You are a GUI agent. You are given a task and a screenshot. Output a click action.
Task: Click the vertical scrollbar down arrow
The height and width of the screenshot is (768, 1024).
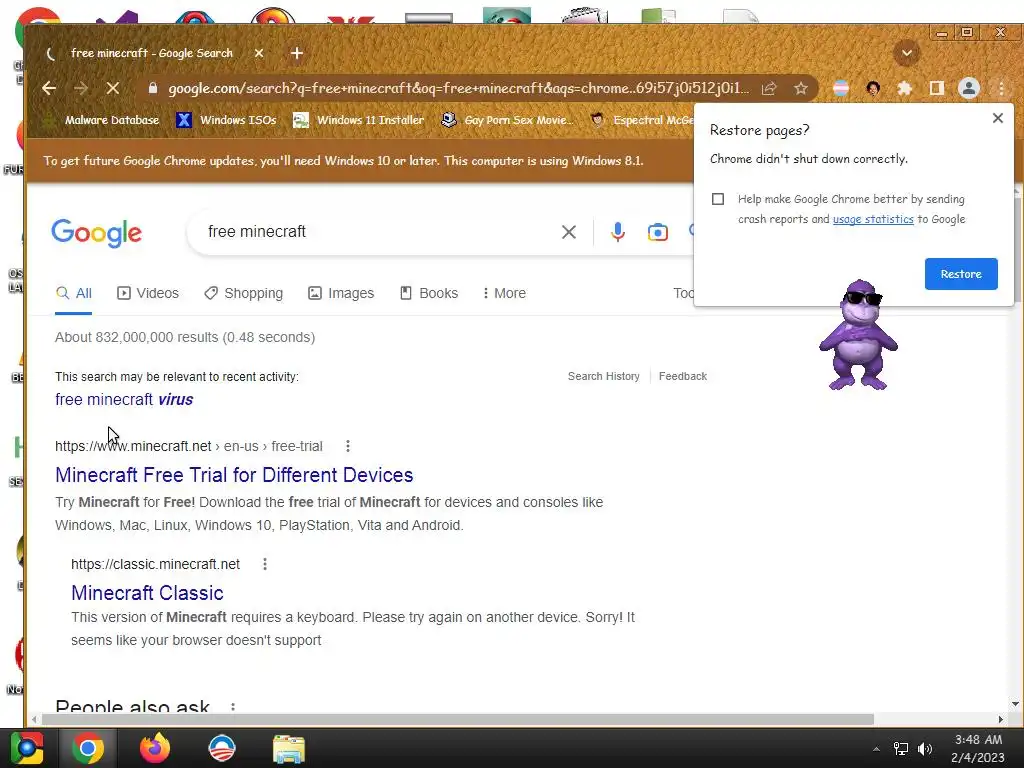(x=1015, y=704)
